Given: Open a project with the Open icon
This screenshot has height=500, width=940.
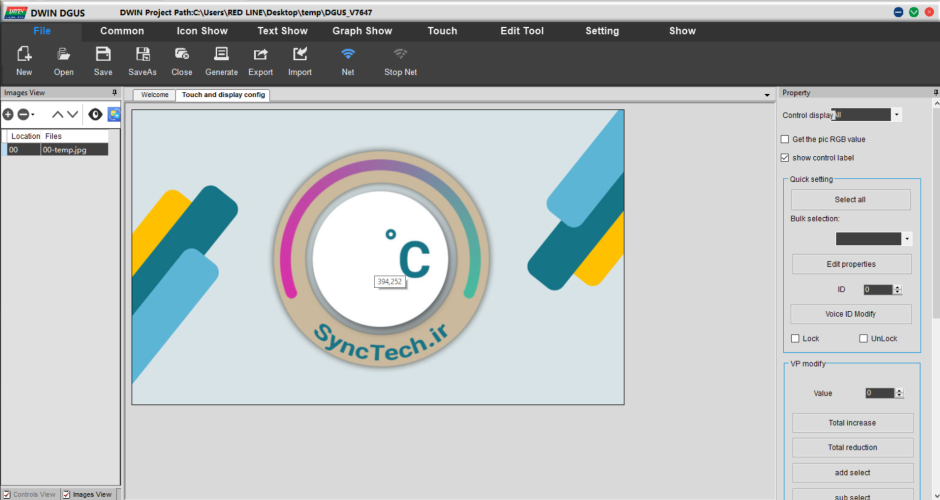Looking at the screenshot, I should pos(64,55).
